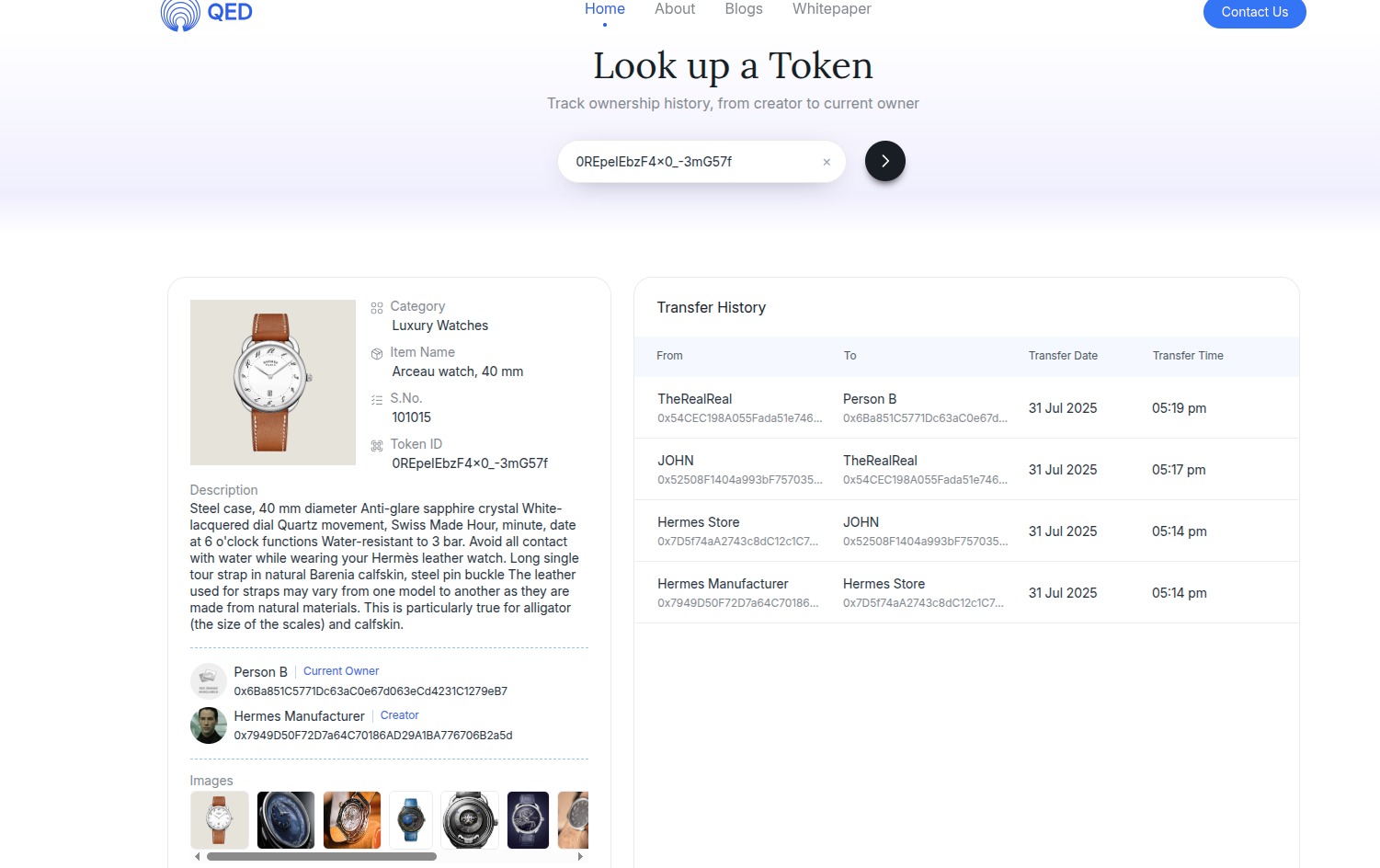Image resolution: width=1380 pixels, height=868 pixels.
Task: Click the image gallery horizontal scrollbar
Action: 322,857
